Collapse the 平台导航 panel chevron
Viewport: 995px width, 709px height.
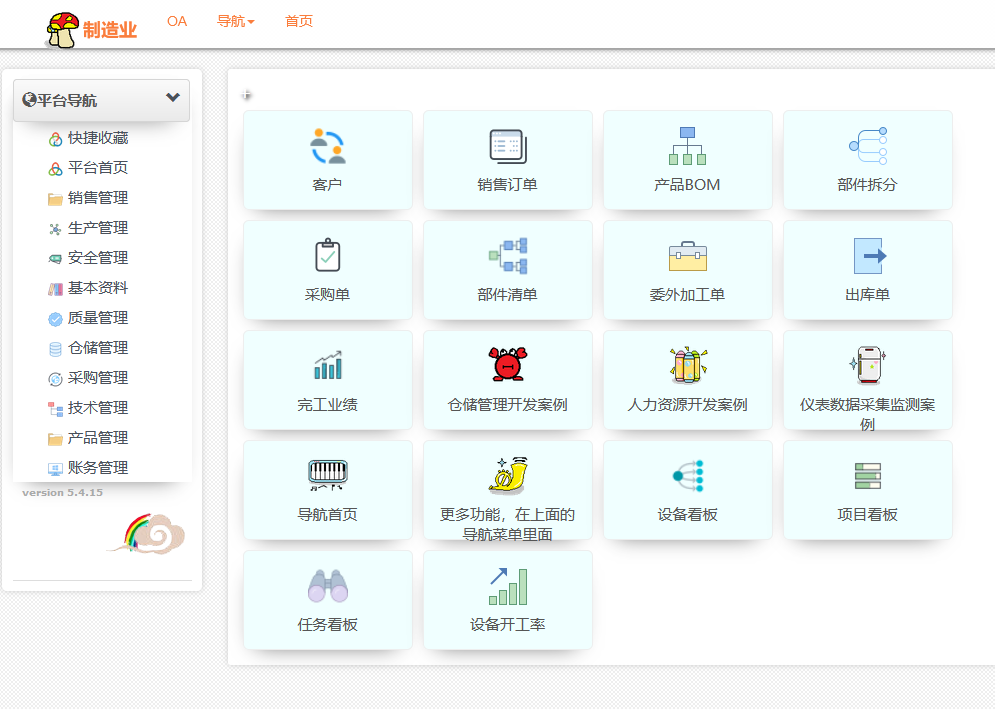tap(173, 98)
